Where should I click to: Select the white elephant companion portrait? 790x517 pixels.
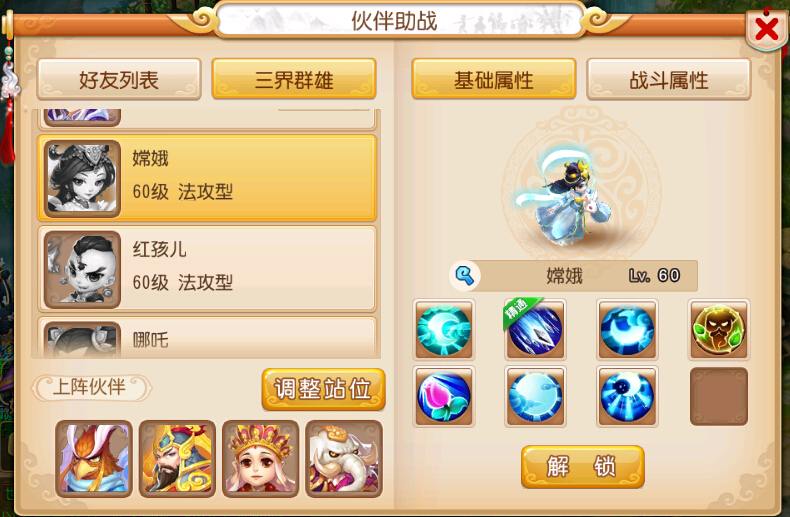click(344, 459)
